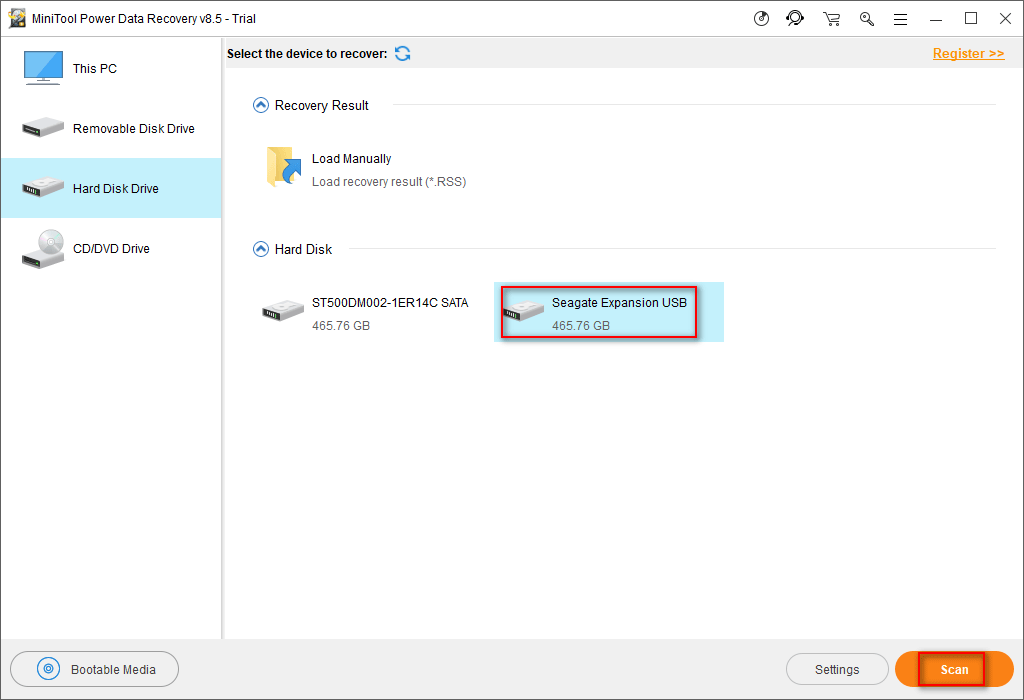The height and width of the screenshot is (700, 1024).
Task: Click the Register link
Action: (x=968, y=54)
